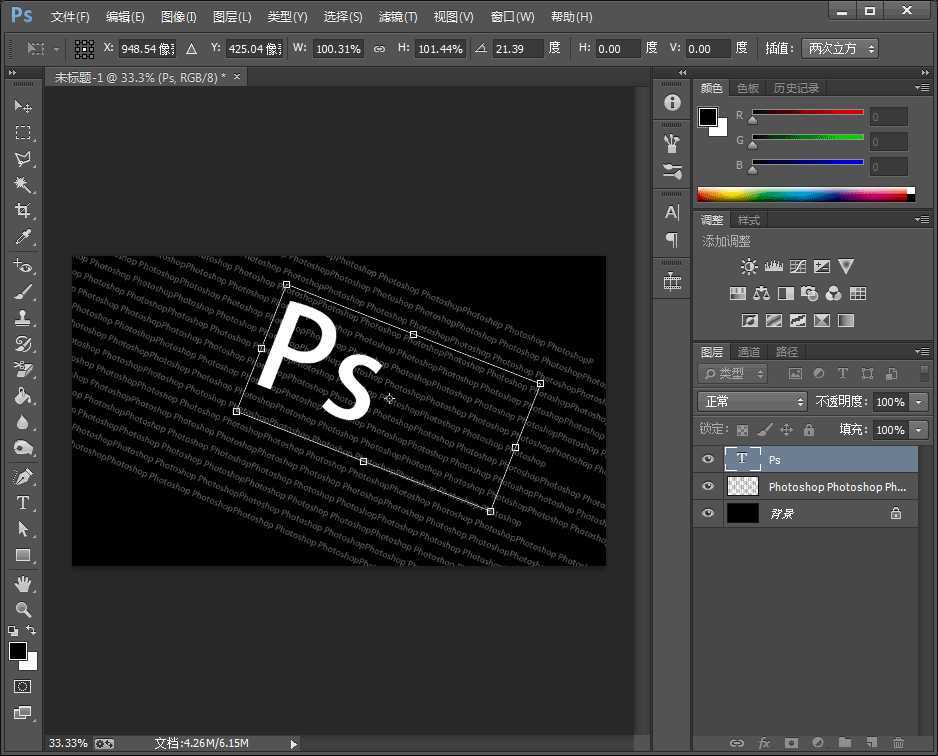Viewport: 938px width, 756px height.
Task: Open the 滤镜 menu
Action: (x=397, y=16)
